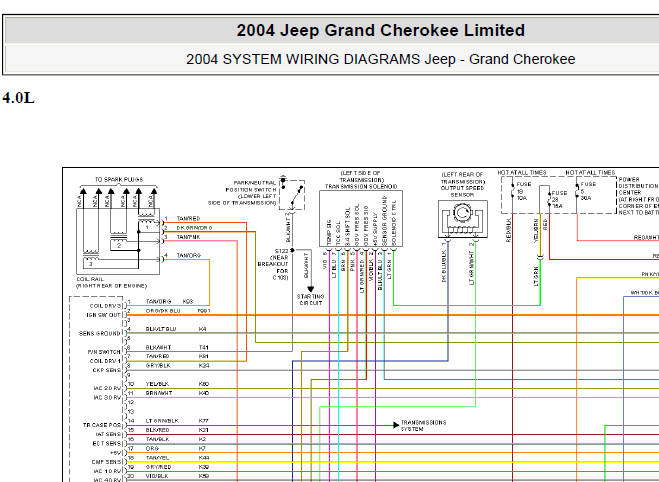Viewport: 659px width, 482px height.
Task: Click the "PARK/NEUTRAL POSITION SWITCH" label
Action: point(251,186)
